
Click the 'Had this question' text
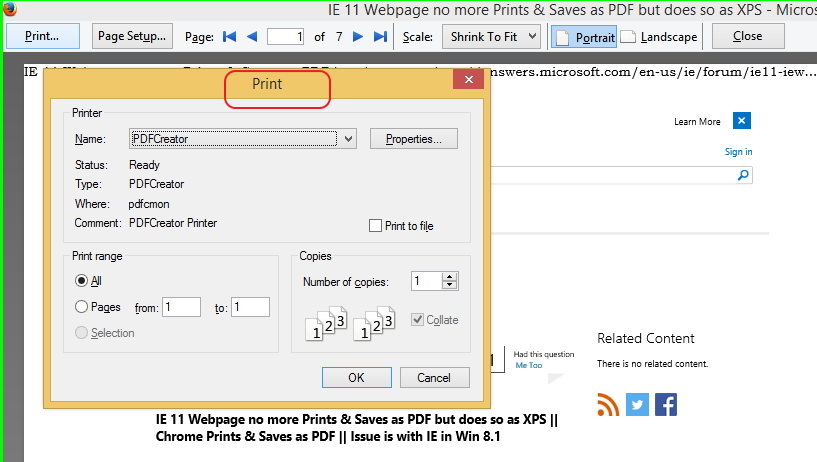click(543, 354)
